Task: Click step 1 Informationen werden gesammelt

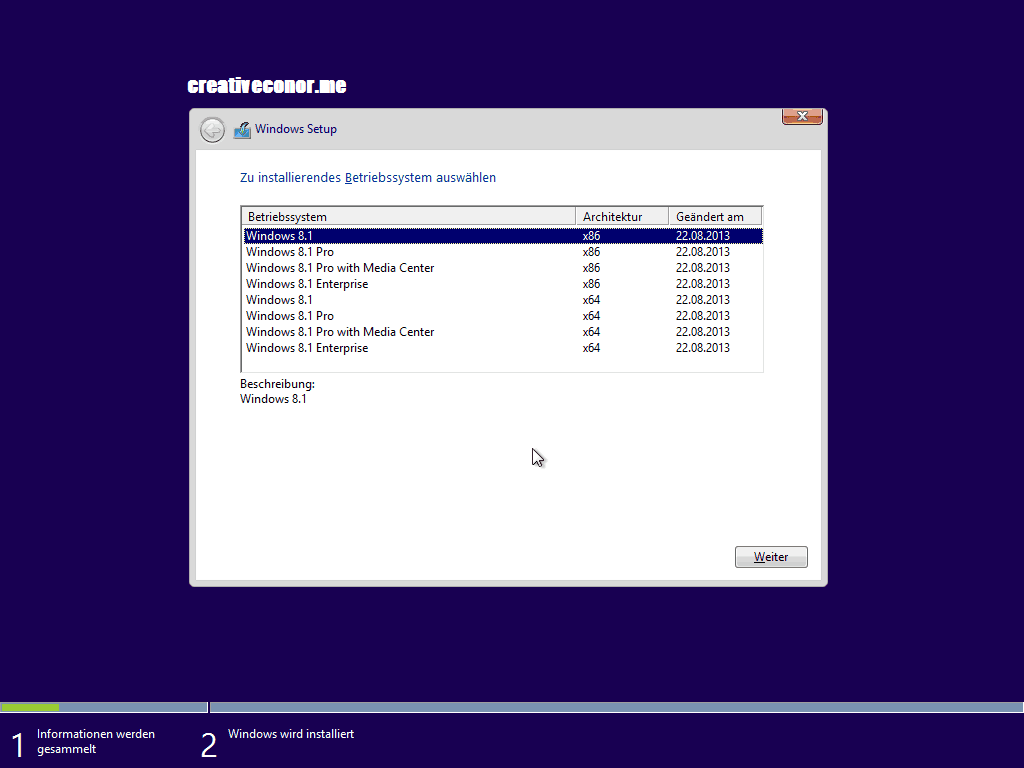Action: 84,742
